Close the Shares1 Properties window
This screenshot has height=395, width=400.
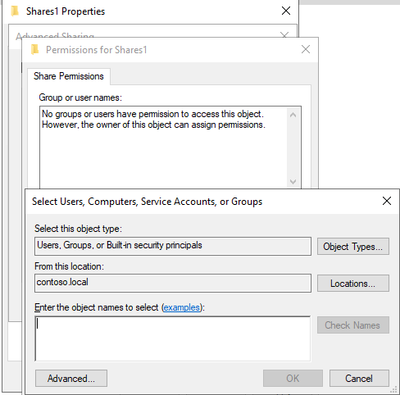tap(286, 11)
